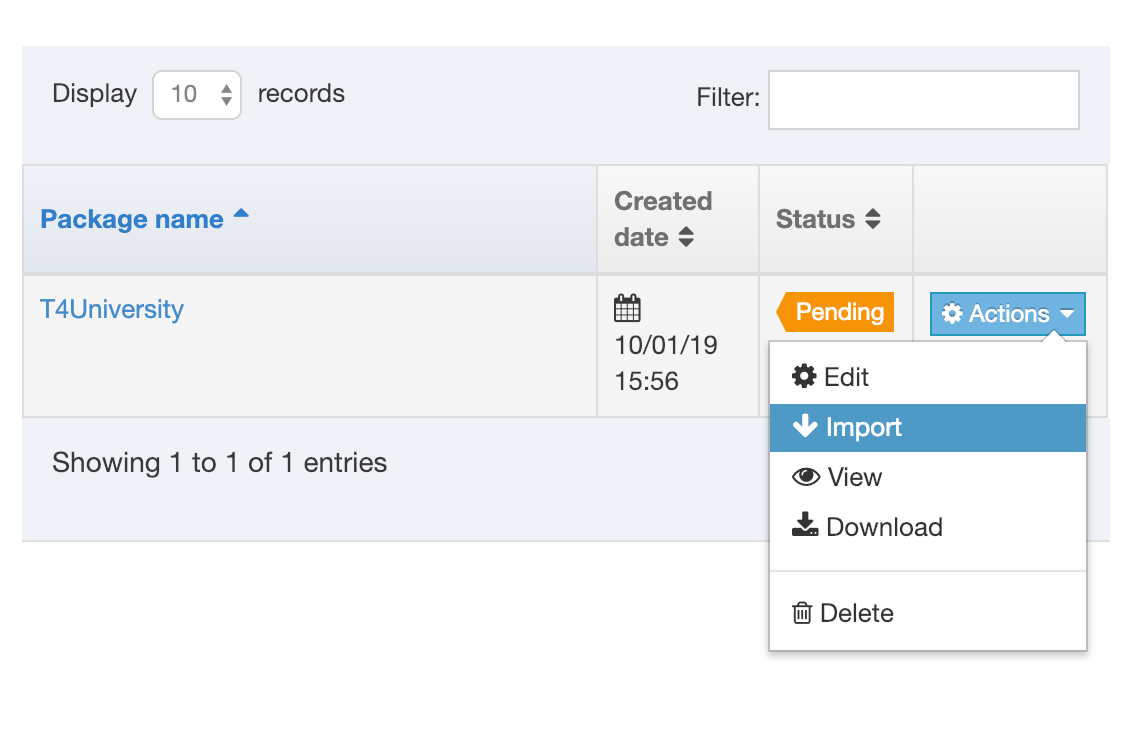Open the T4University package link
Viewport: 1131px width, 733px height.
point(112,309)
